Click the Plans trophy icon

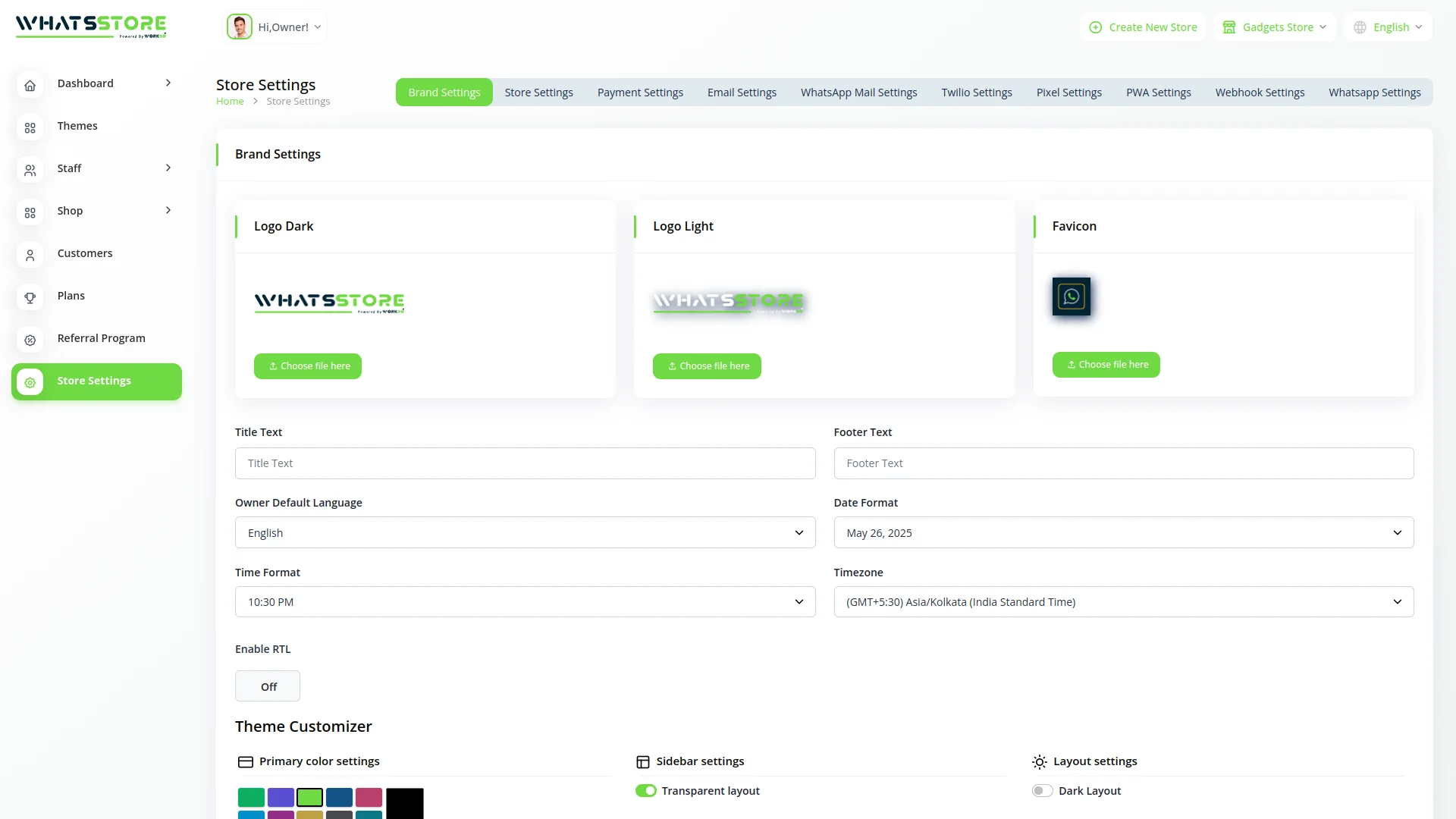tap(30, 297)
